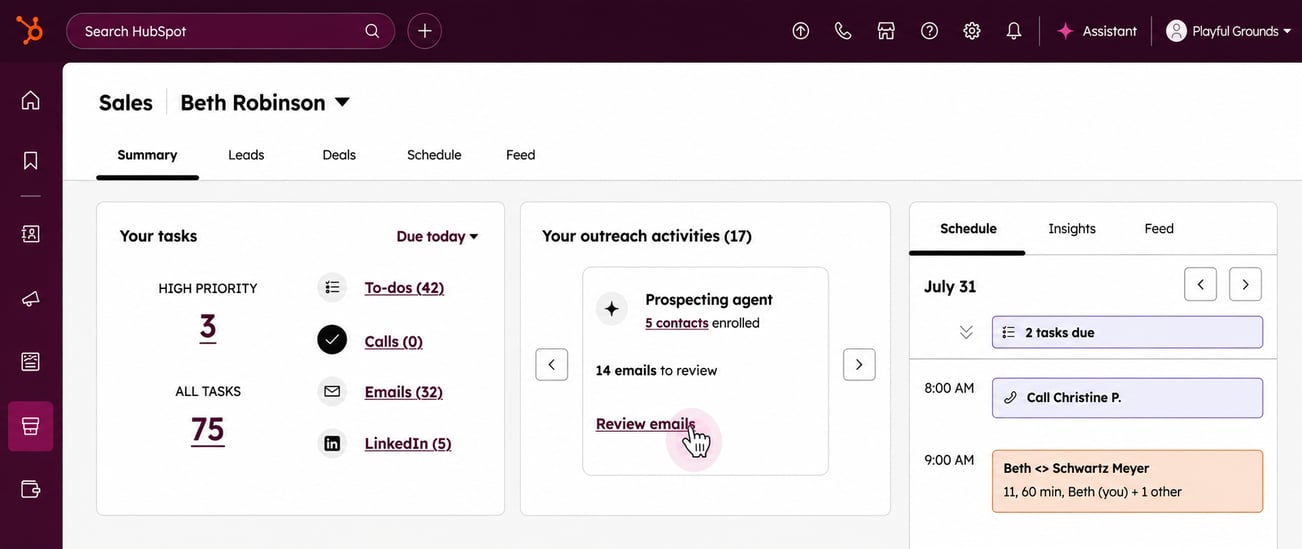Click the LinkedIn logo icon

click(x=332, y=443)
